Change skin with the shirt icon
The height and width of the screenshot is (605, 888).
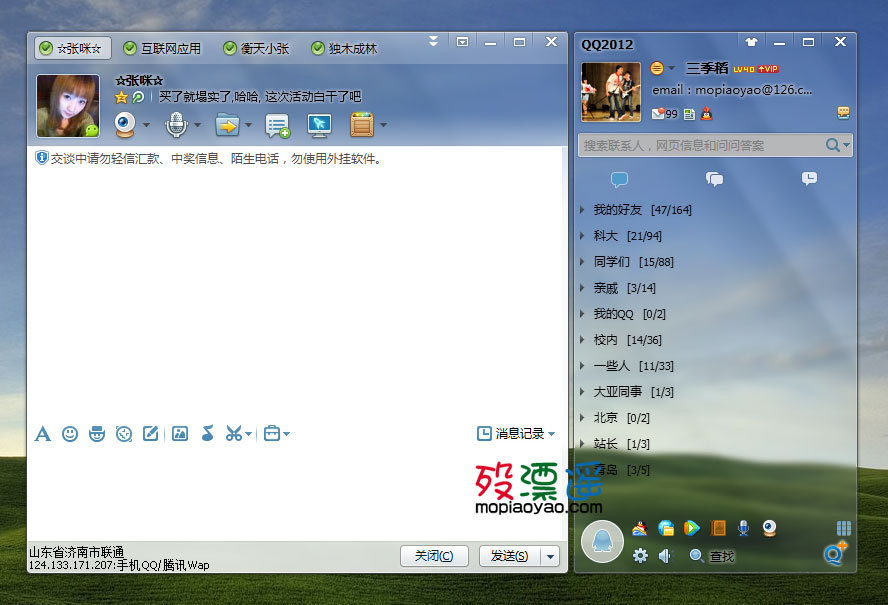pyautogui.click(x=752, y=42)
